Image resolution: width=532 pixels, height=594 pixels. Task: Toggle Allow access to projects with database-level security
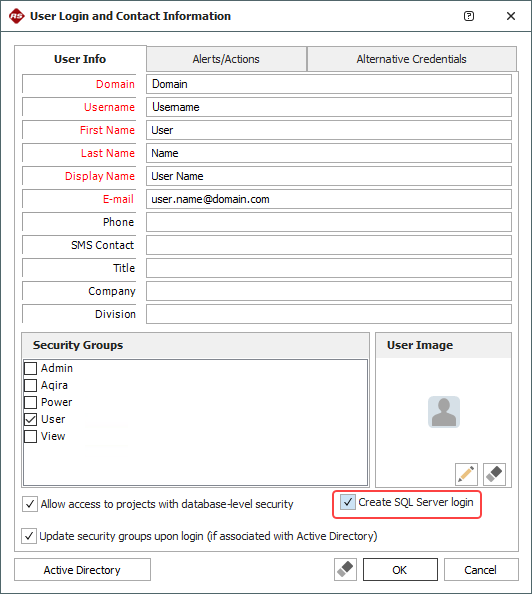pos(30,504)
